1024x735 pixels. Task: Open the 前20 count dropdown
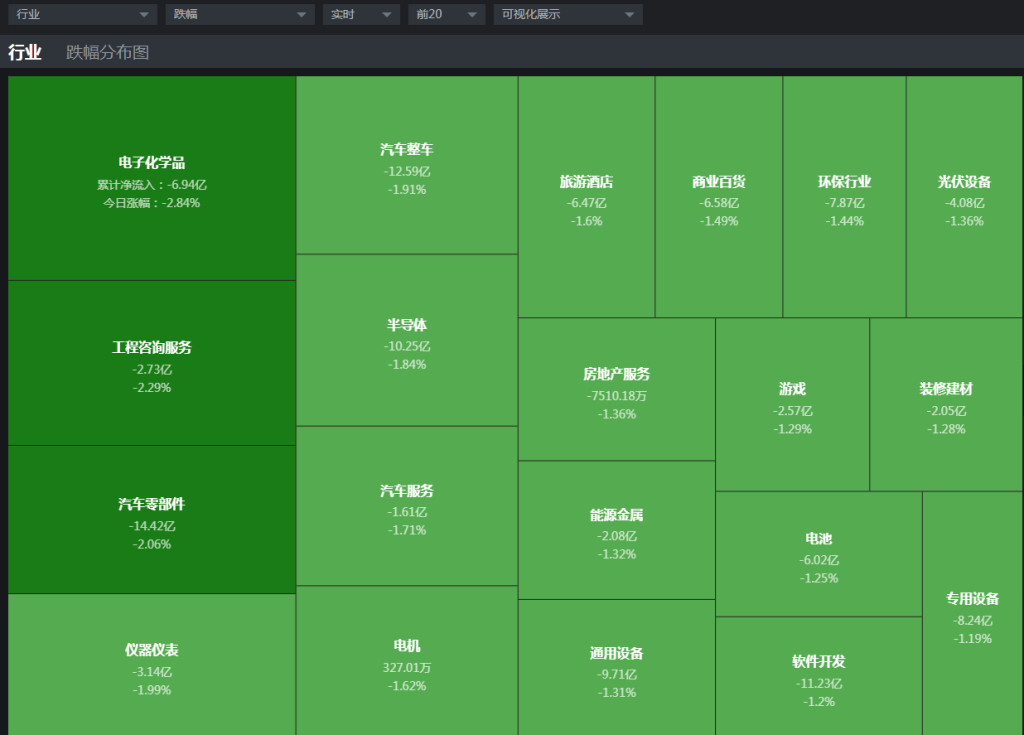pyautogui.click(x=447, y=14)
